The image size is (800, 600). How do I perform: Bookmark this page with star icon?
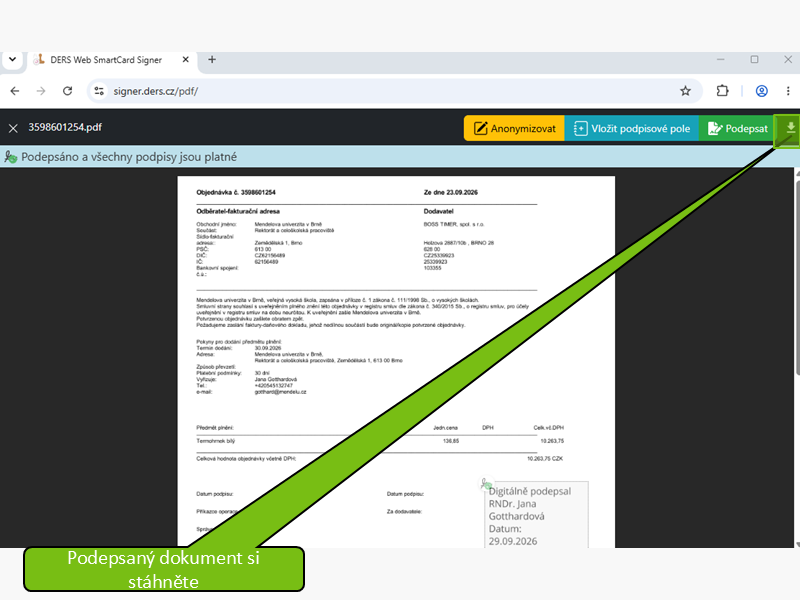coord(685,91)
